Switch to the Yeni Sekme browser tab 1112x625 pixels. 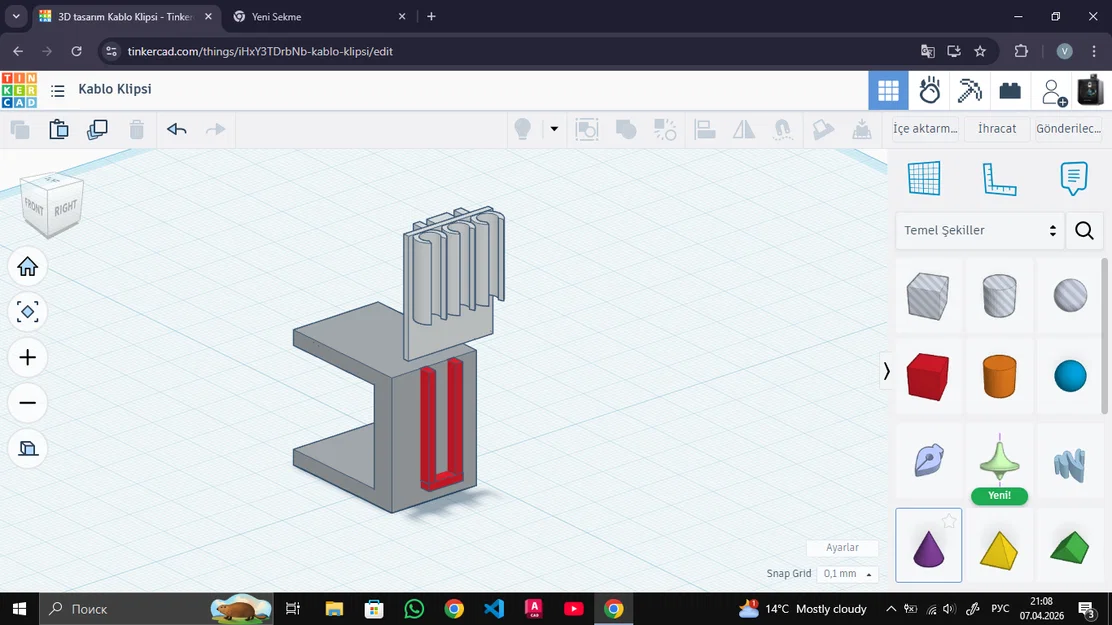[x=315, y=17]
